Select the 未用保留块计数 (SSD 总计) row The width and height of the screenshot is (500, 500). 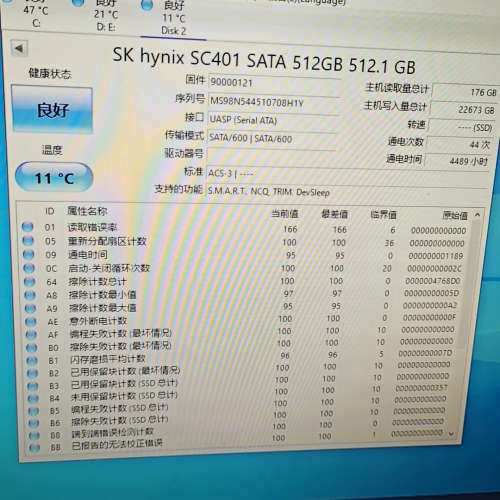[239, 394]
